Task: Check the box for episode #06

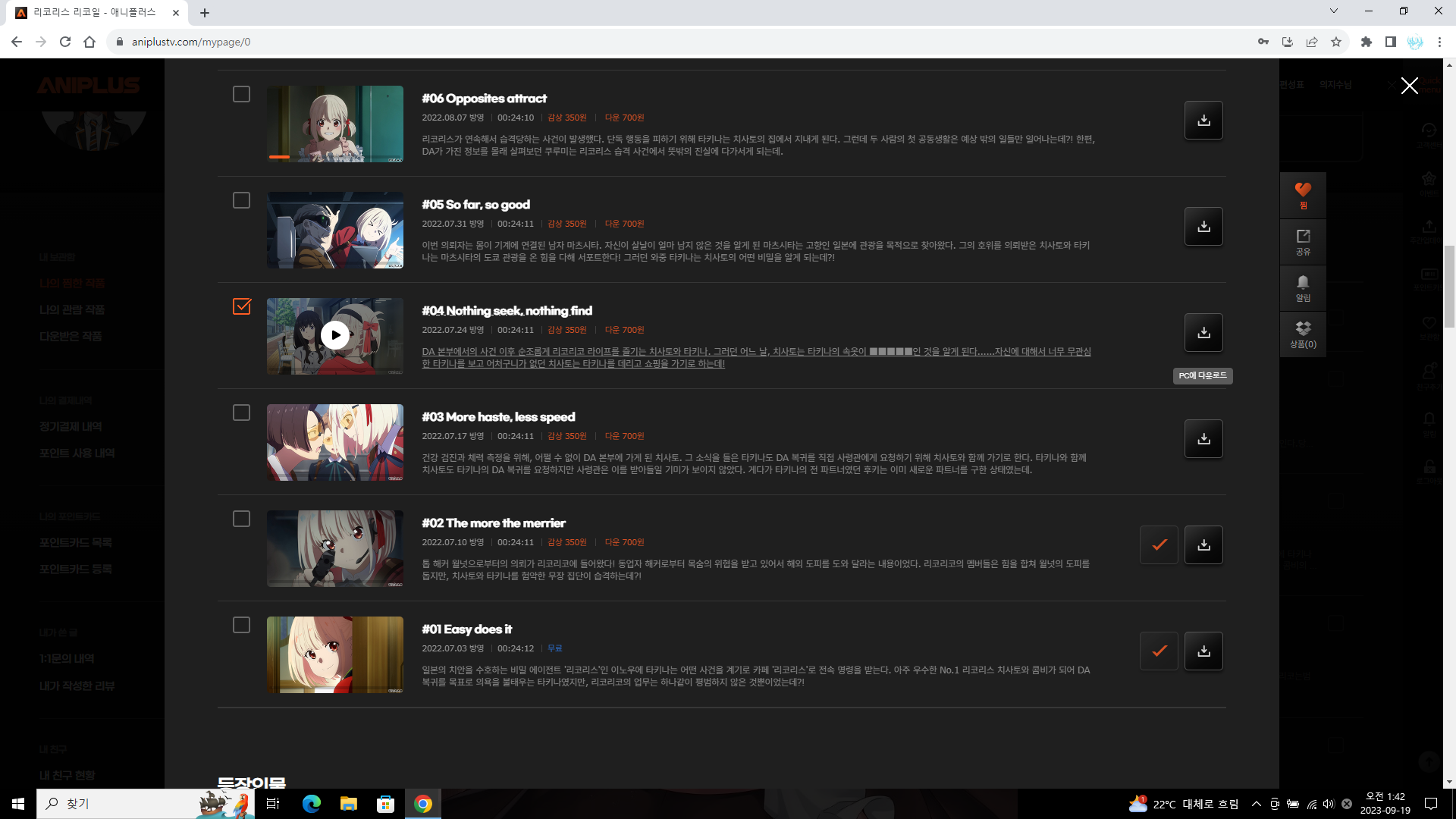Action: [241, 94]
